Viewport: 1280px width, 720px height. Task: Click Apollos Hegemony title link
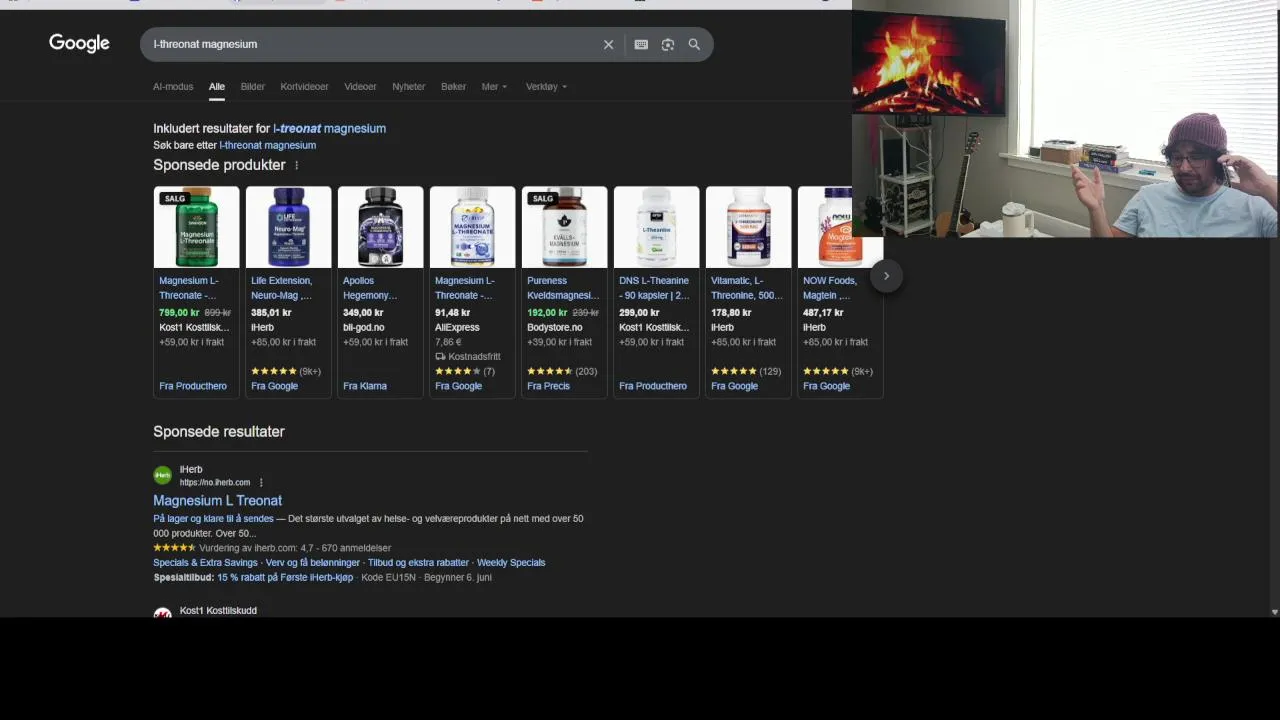[x=370, y=288]
